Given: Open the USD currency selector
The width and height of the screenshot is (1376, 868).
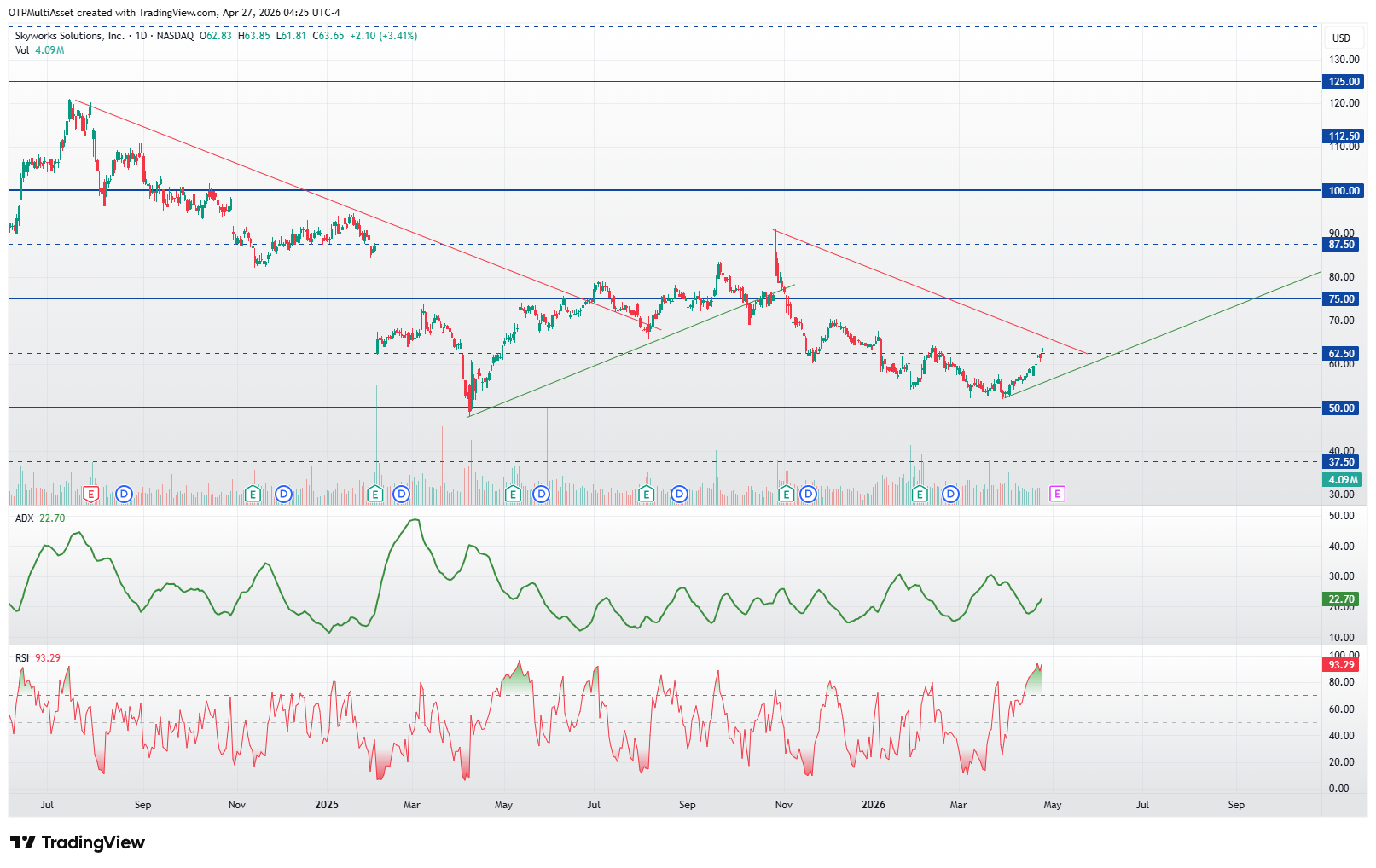Looking at the screenshot, I should pyautogui.click(x=1342, y=38).
